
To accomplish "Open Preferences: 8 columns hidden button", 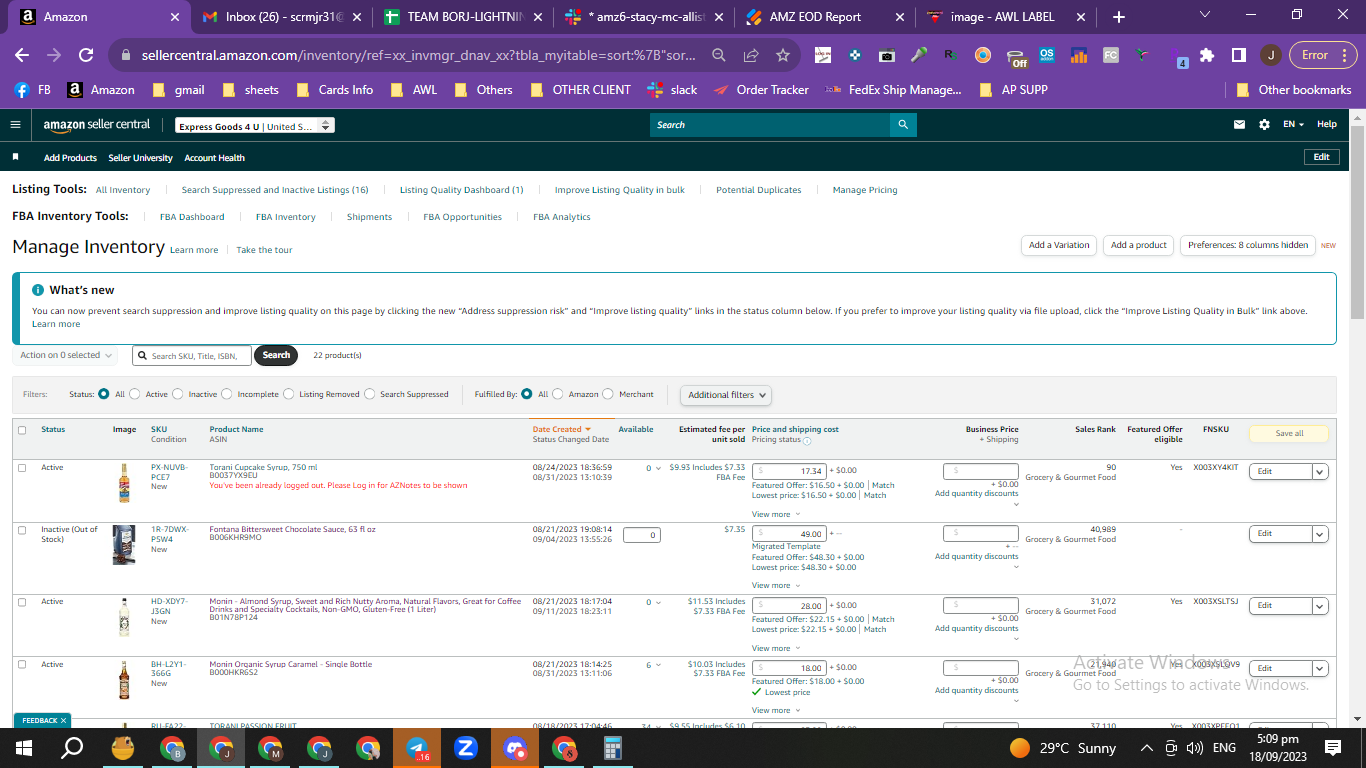I will (x=1248, y=245).
